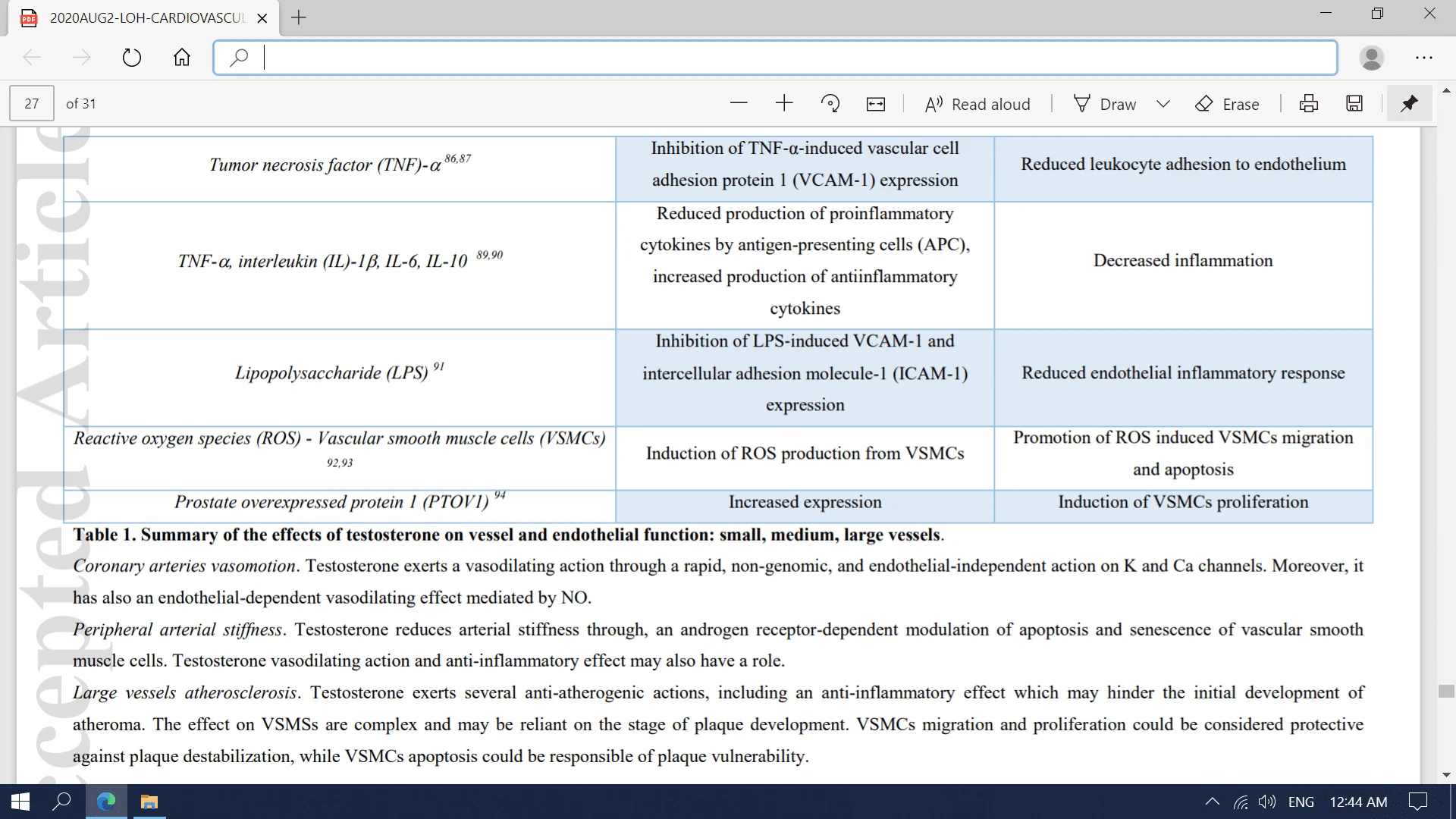
Task: Click the vertical scrollbar thumb
Action: 1446,691
